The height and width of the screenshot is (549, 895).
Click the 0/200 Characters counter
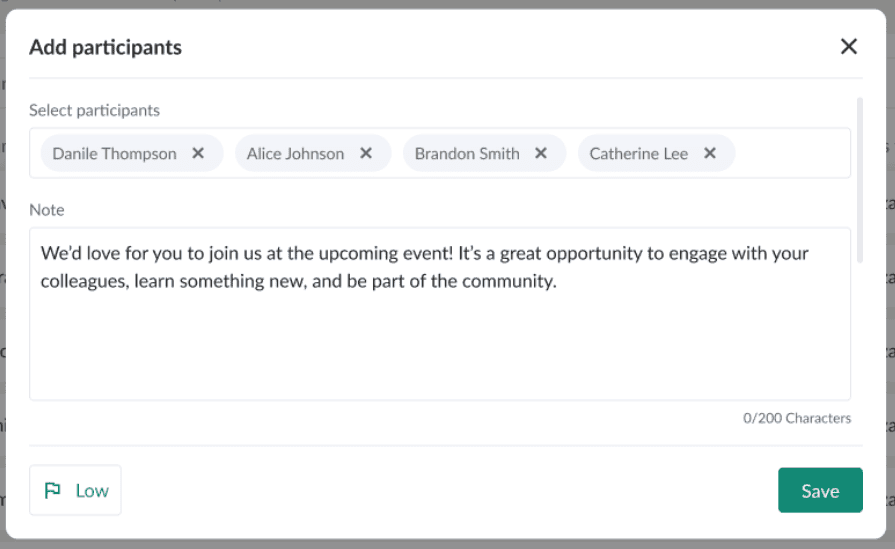pos(797,418)
